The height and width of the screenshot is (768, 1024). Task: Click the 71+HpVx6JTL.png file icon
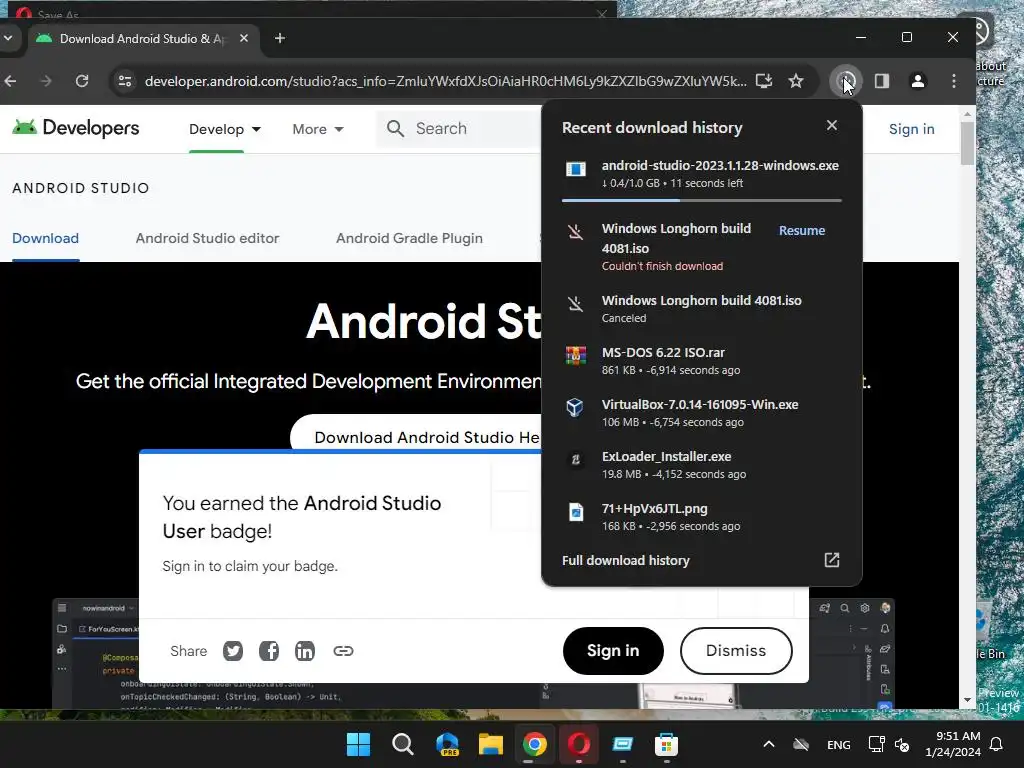[575, 512]
